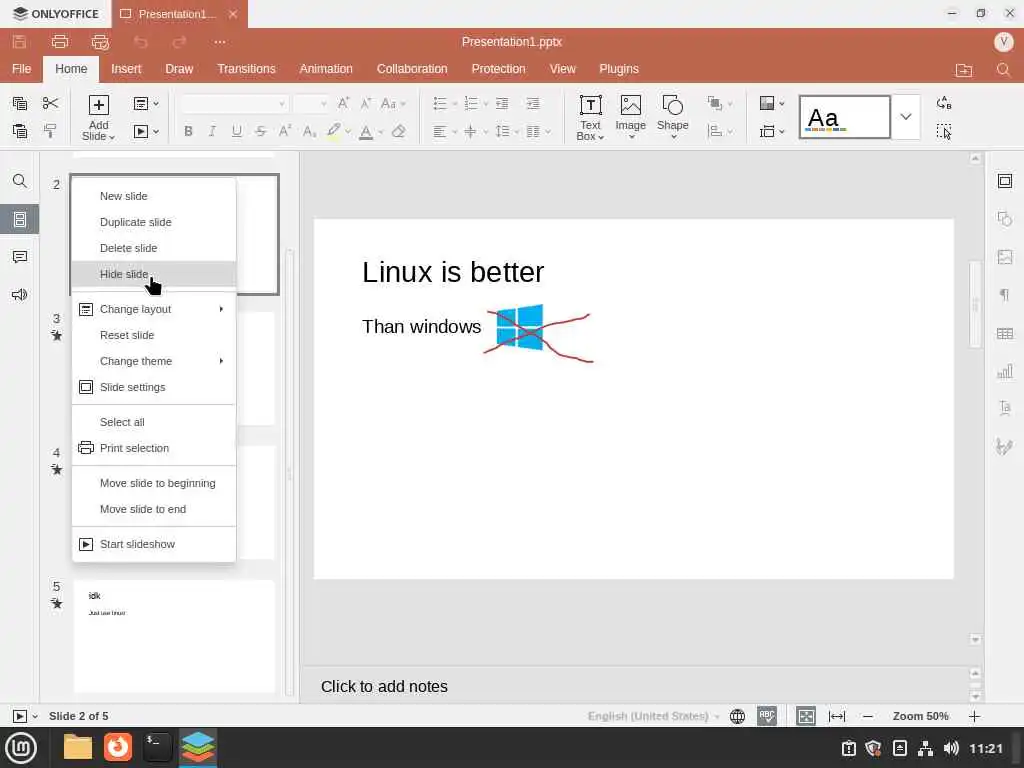
Task: Toggle Strikethrough formatting
Action: [261, 131]
